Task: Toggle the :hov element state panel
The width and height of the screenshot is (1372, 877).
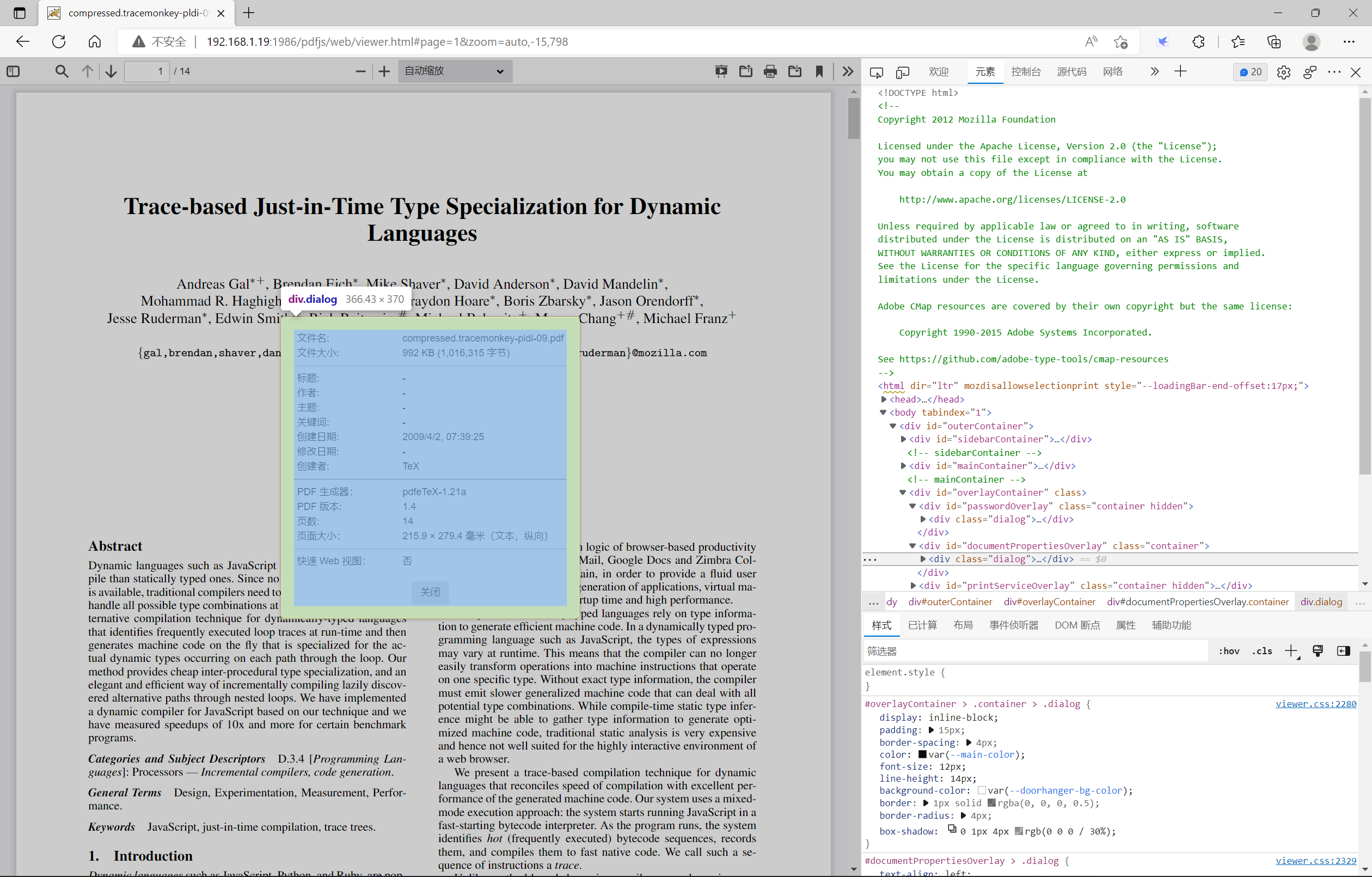Action: [x=1228, y=650]
